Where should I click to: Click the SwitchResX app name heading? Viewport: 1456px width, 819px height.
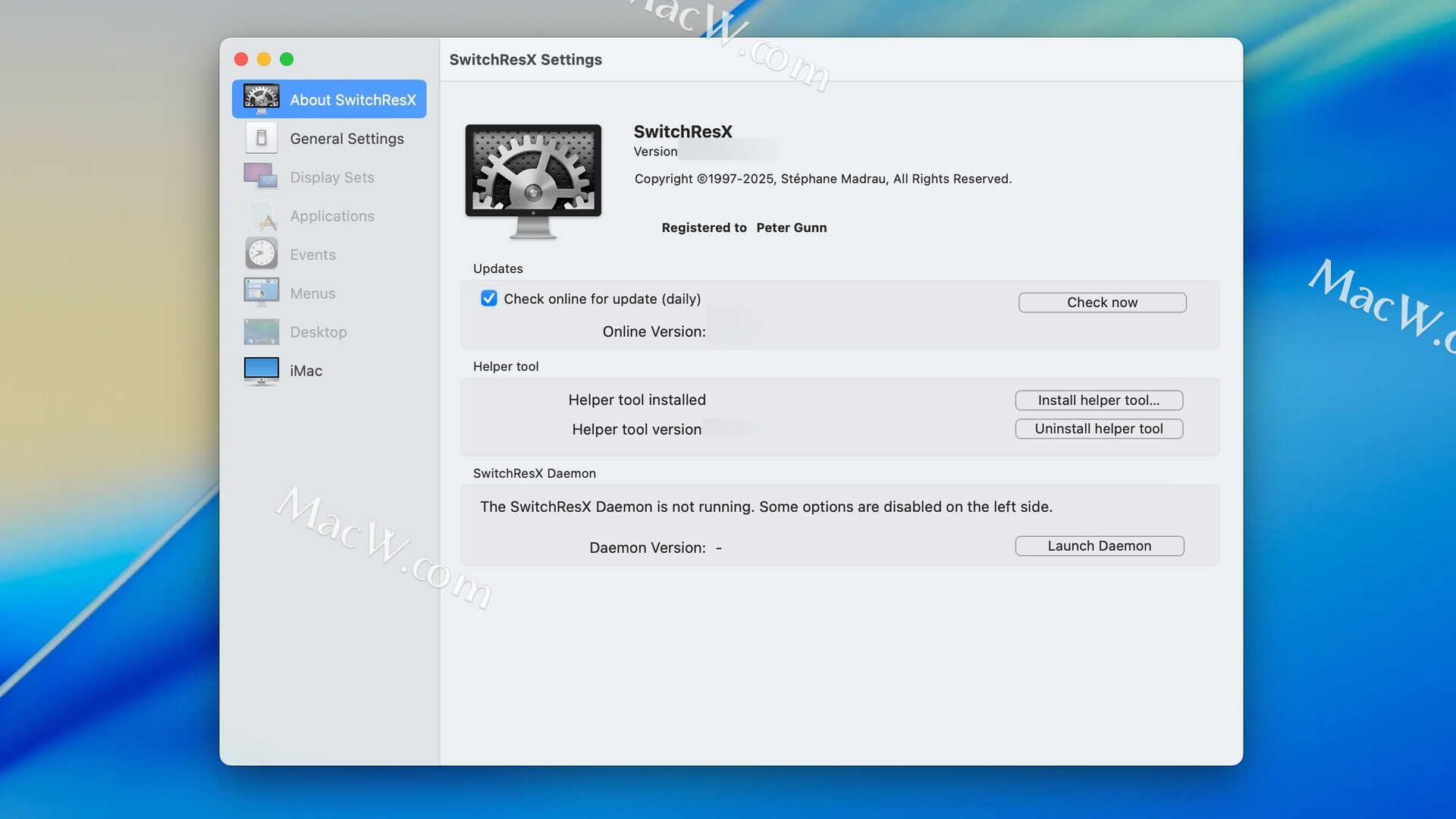pos(683,132)
